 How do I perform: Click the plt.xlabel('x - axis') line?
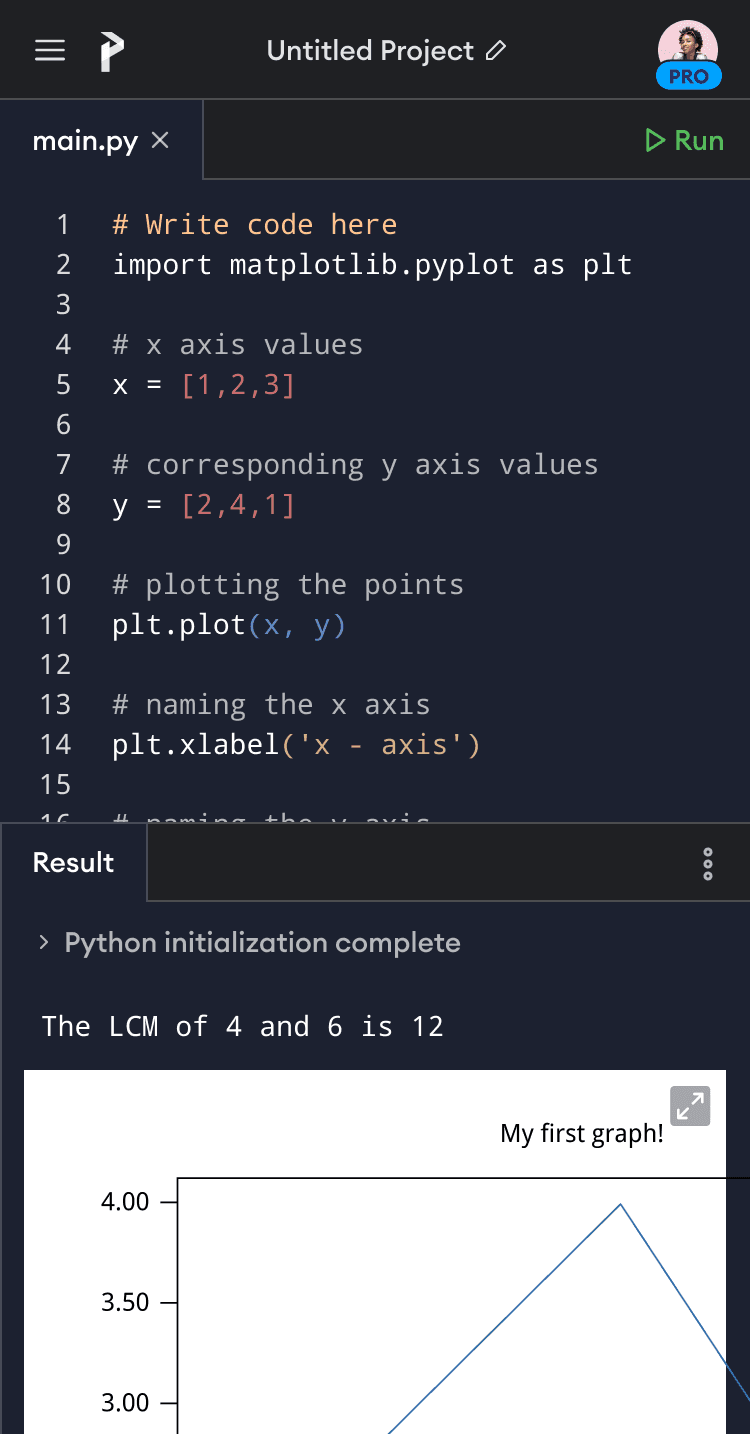[x=296, y=744]
